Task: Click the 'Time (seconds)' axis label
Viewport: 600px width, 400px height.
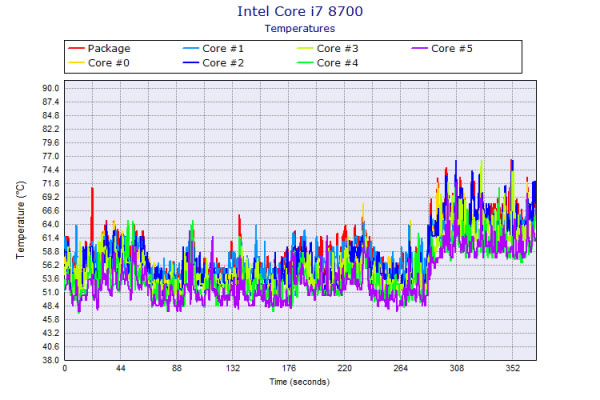Action: point(300,382)
